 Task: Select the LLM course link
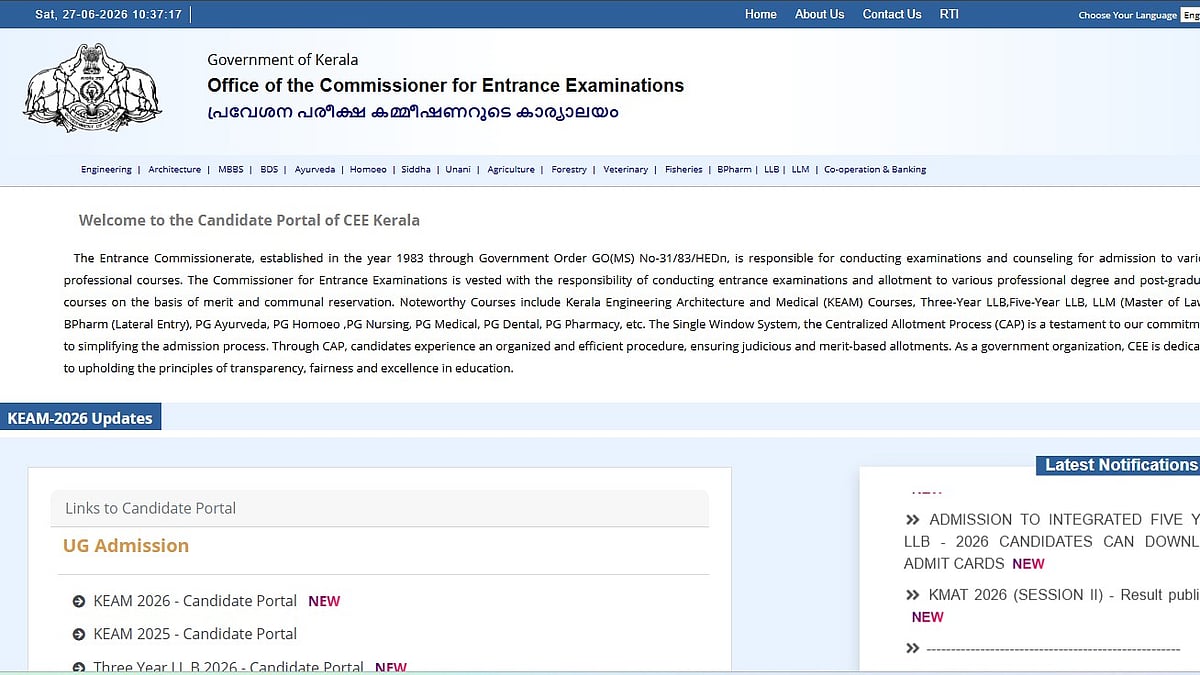pos(800,170)
